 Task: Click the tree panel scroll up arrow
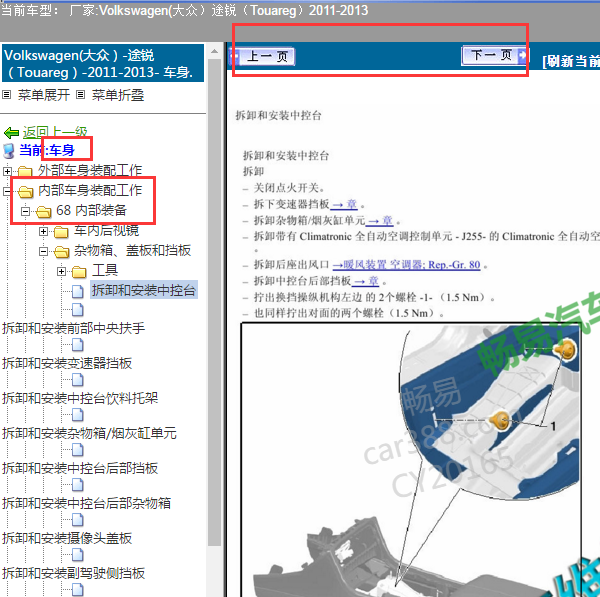pos(215,51)
